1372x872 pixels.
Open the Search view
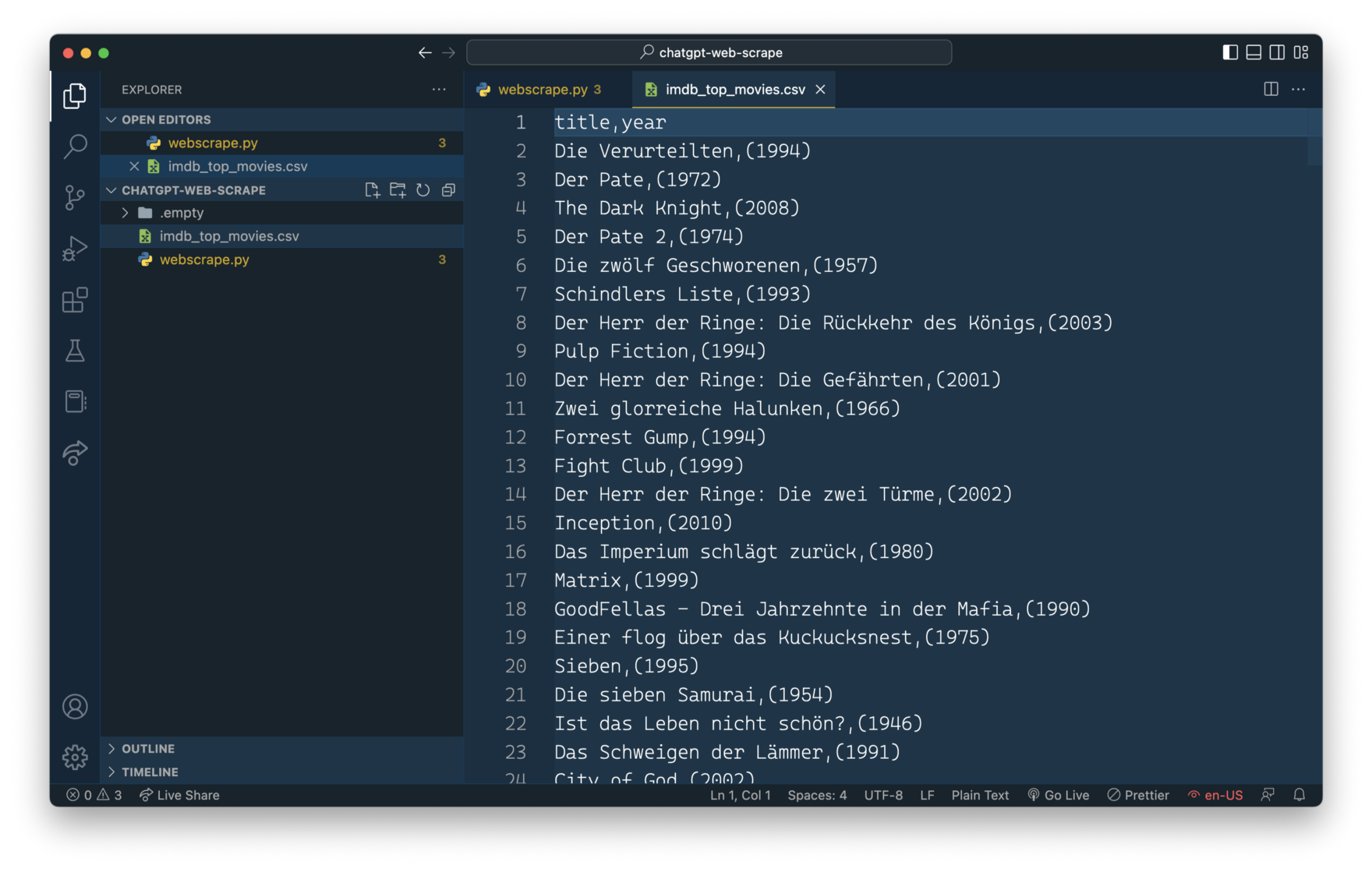[75, 146]
